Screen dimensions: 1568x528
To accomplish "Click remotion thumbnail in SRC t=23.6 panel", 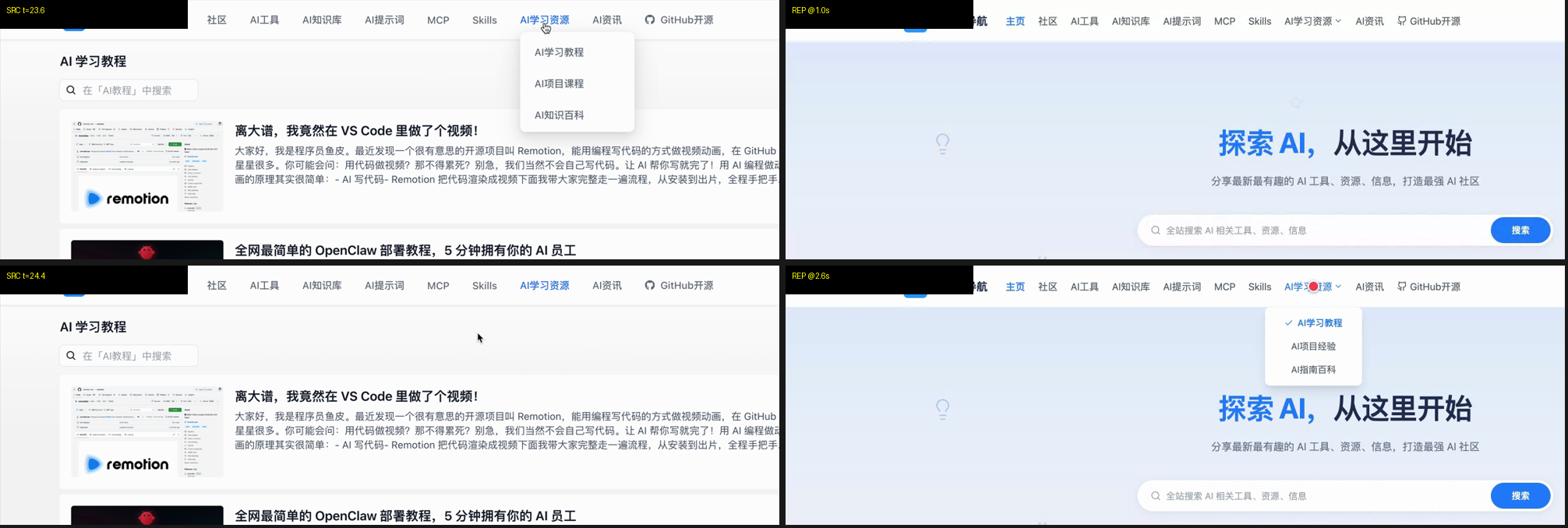I will coord(147,166).
